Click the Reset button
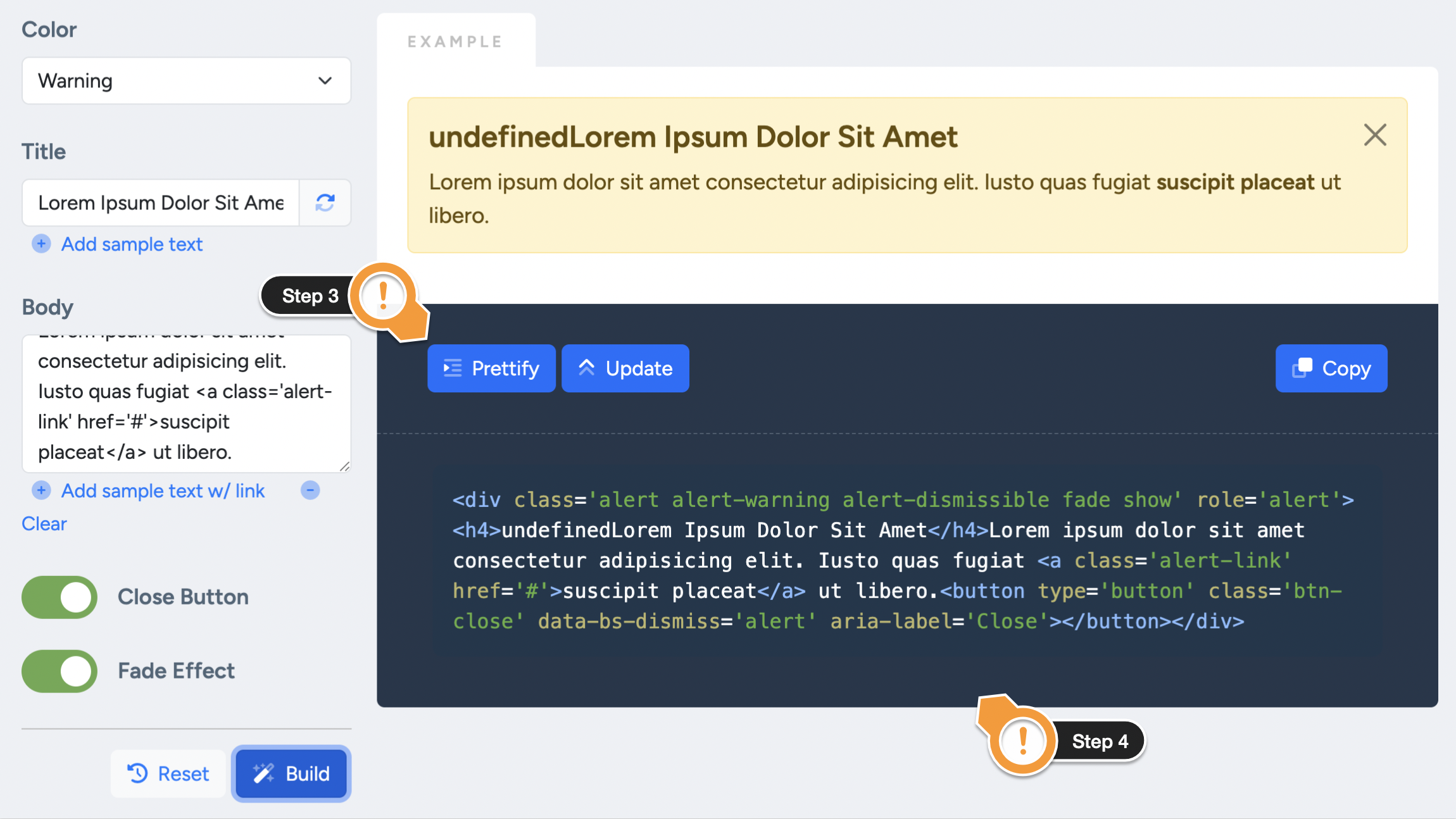The width and height of the screenshot is (1456, 819). [x=168, y=773]
